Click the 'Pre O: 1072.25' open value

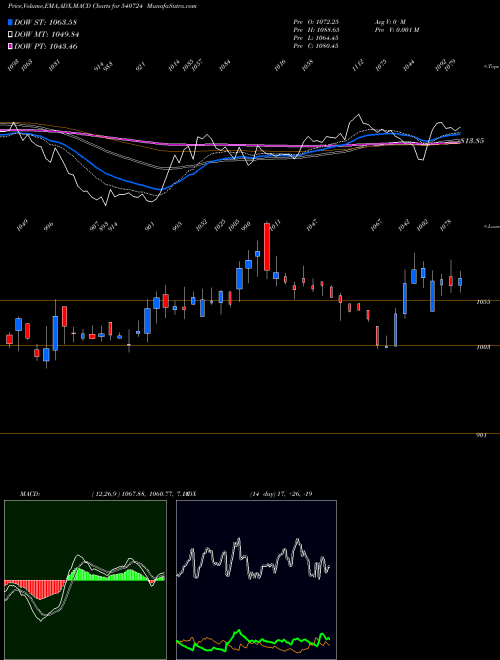[x=316, y=22]
